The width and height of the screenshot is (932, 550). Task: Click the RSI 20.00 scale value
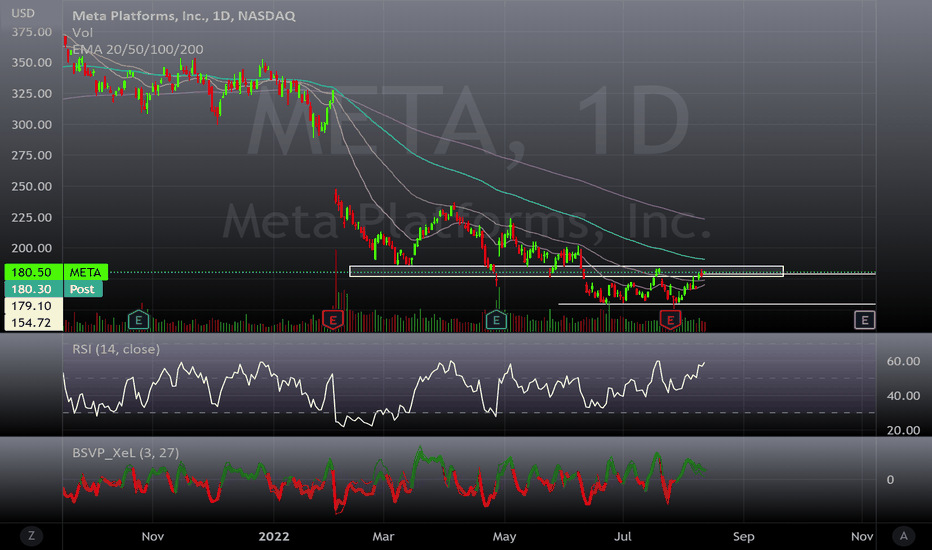pyautogui.click(x=903, y=430)
